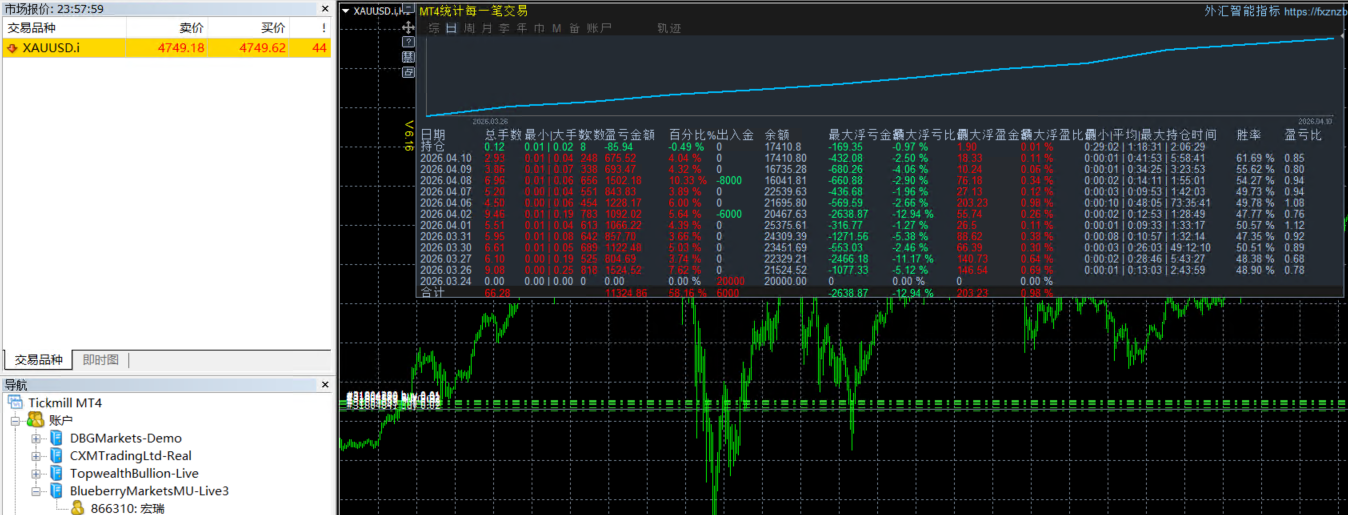Switch to the 即时图 tab
This screenshot has height=515, width=1348.
pyautogui.click(x=100, y=360)
